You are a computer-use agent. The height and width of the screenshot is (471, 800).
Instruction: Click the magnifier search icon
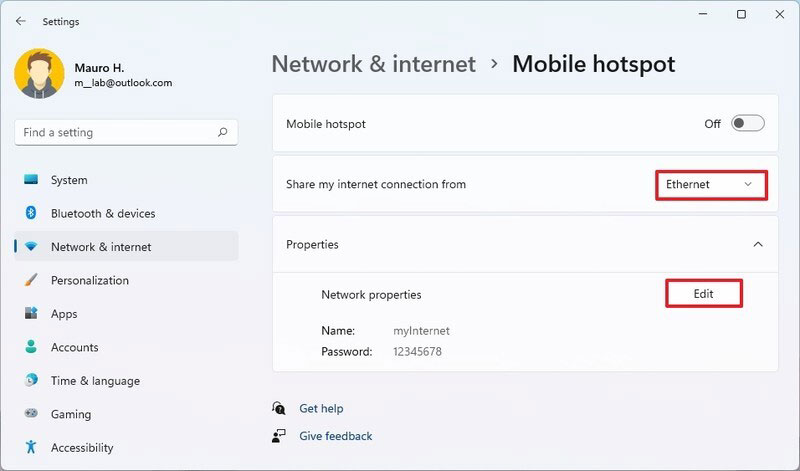coord(222,132)
